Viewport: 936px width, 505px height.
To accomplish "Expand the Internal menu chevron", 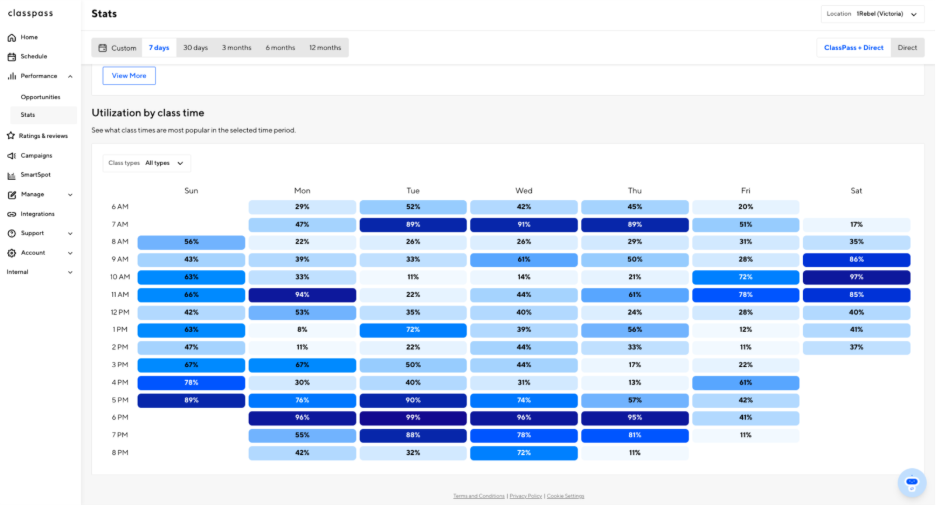I will pyautogui.click(x=70, y=272).
